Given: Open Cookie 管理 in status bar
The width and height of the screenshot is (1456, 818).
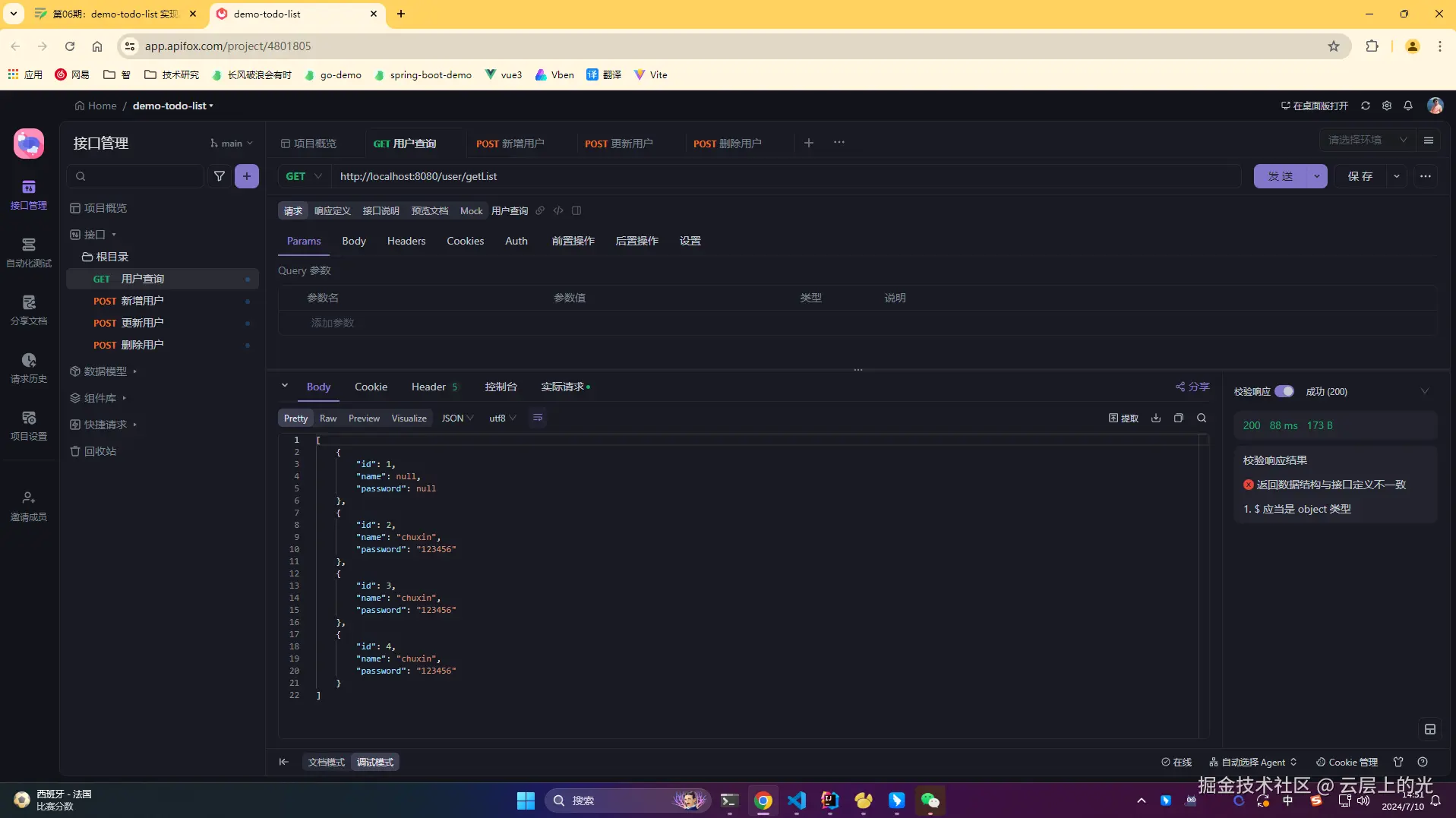Looking at the screenshot, I should (1347, 762).
